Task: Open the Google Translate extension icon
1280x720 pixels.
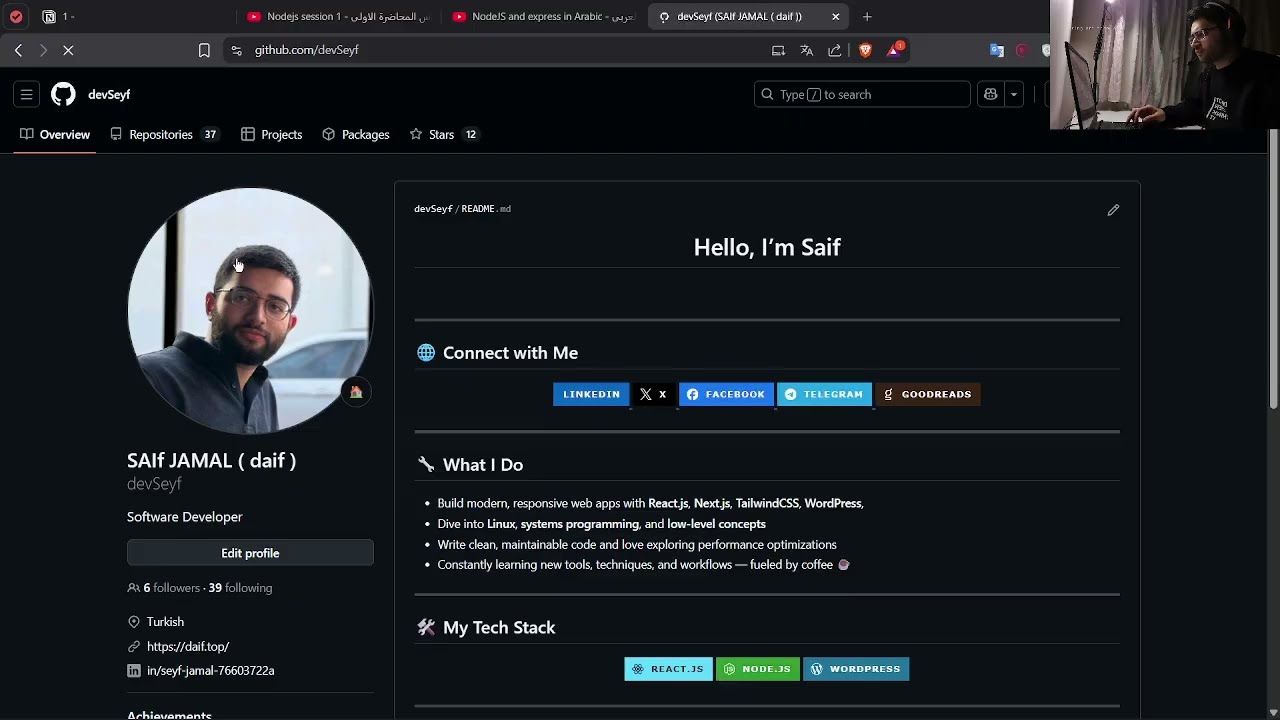Action: point(997,50)
